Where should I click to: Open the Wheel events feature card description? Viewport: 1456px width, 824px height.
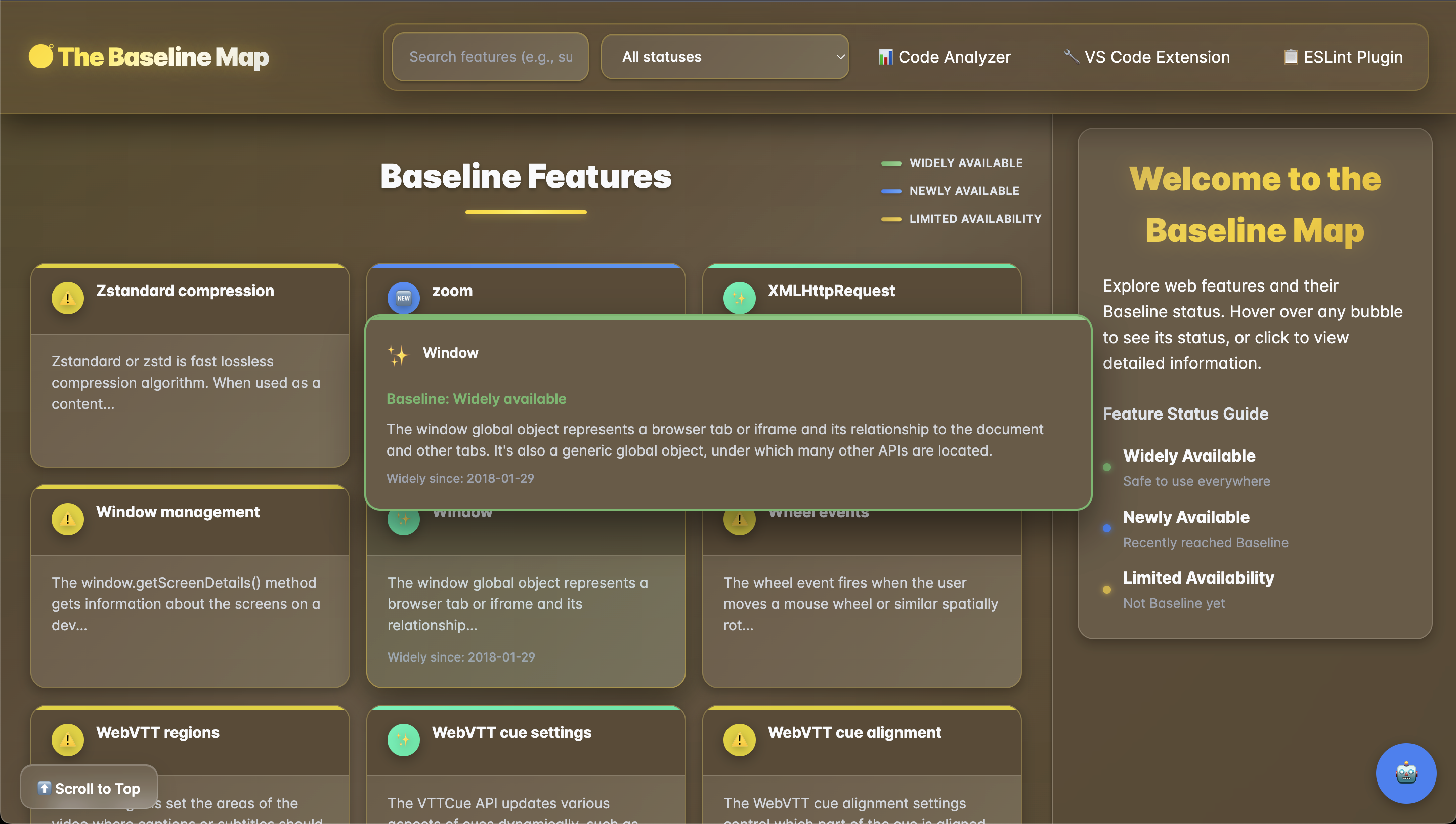coord(861,603)
